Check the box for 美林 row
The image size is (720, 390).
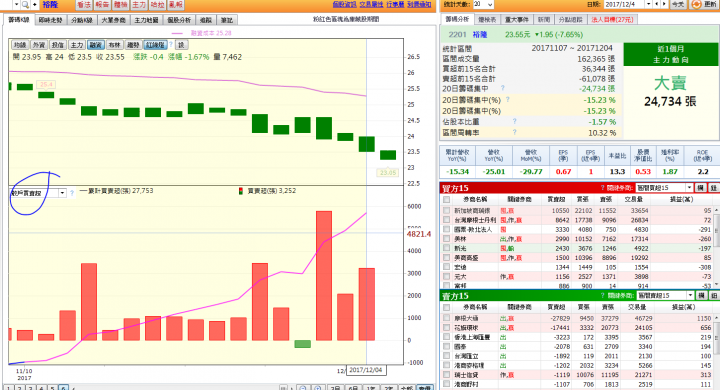(x=446, y=239)
